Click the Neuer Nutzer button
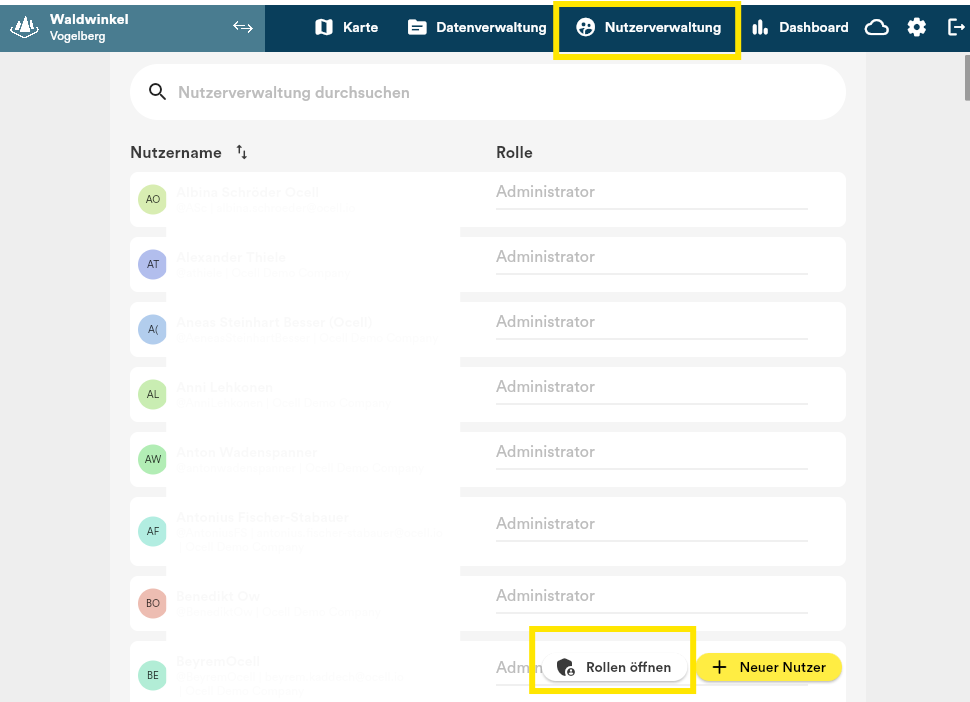Screen dimensions: 970x702 pos(769,667)
